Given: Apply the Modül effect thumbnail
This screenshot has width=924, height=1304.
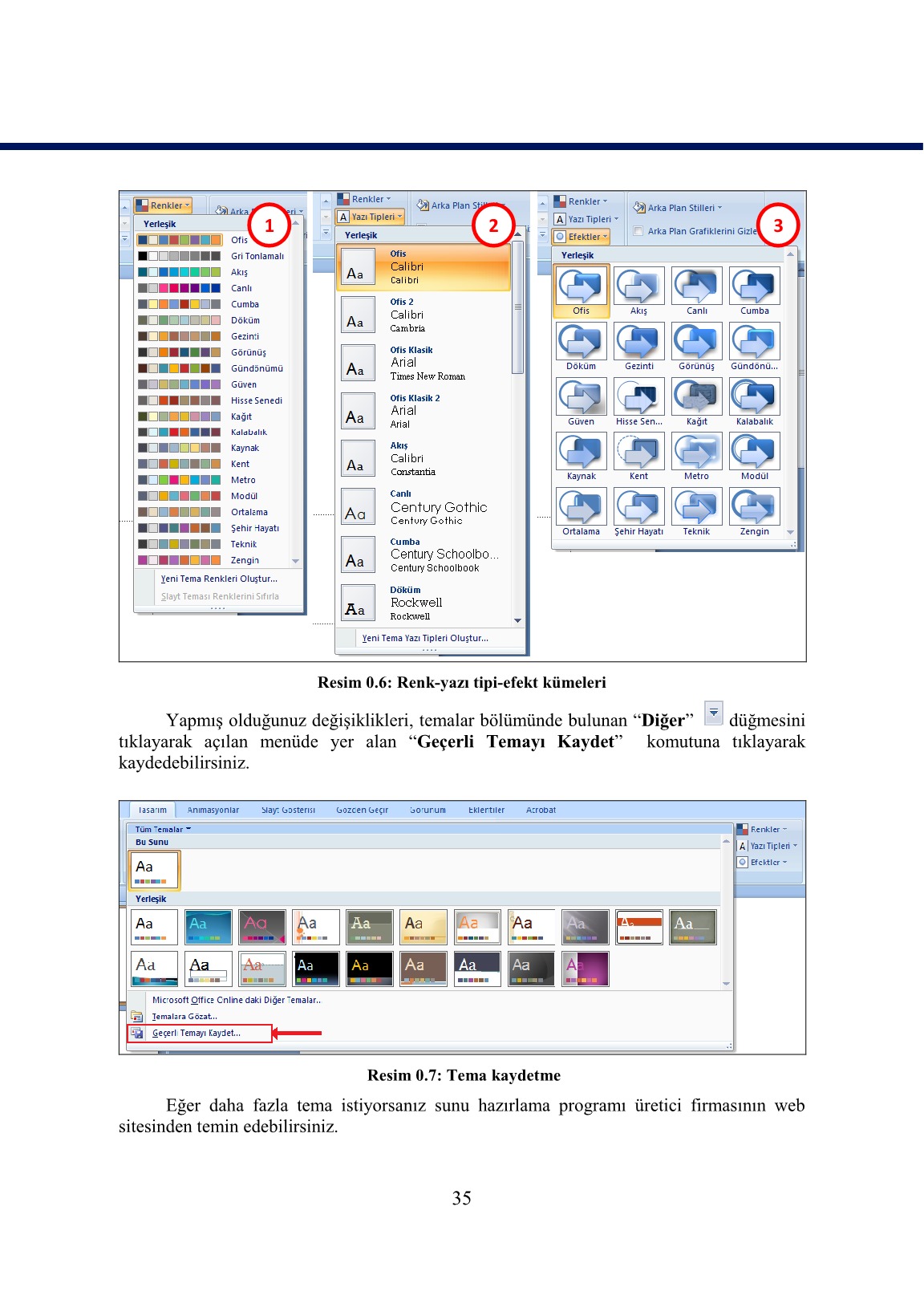Looking at the screenshot, I should (x=755, y=452).
